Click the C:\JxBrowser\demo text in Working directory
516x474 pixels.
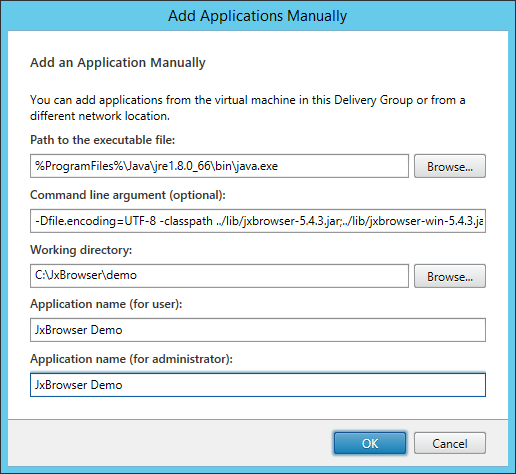pyautogui.click(x=86, y=275)
